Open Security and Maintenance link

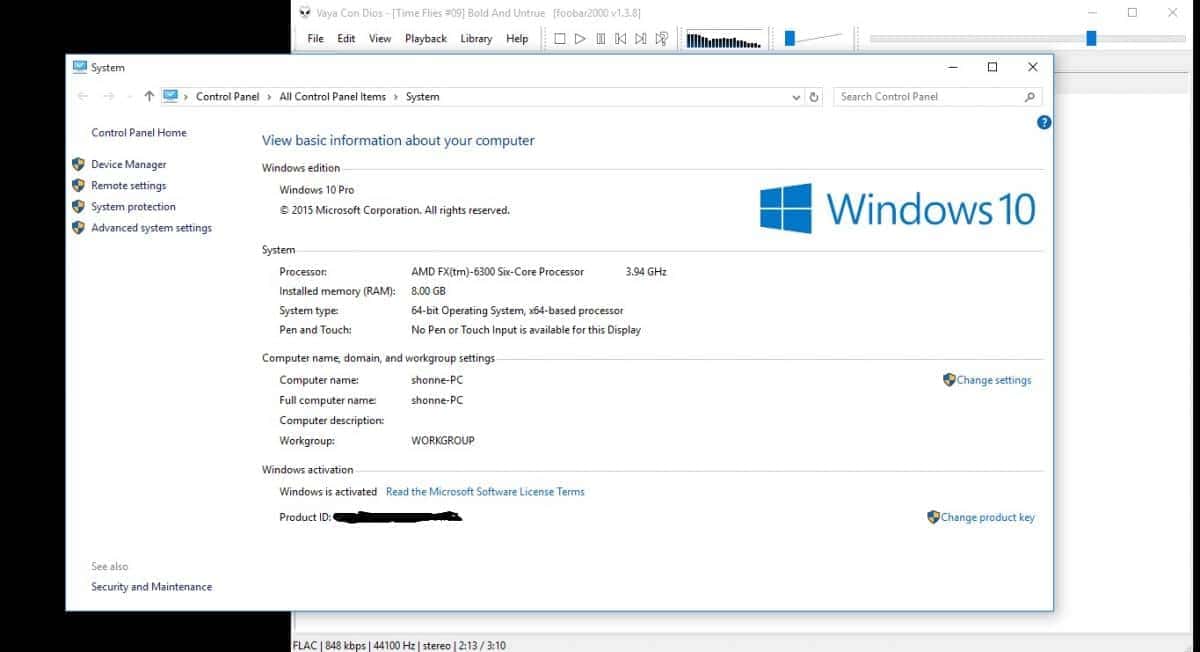pos(152,587)
